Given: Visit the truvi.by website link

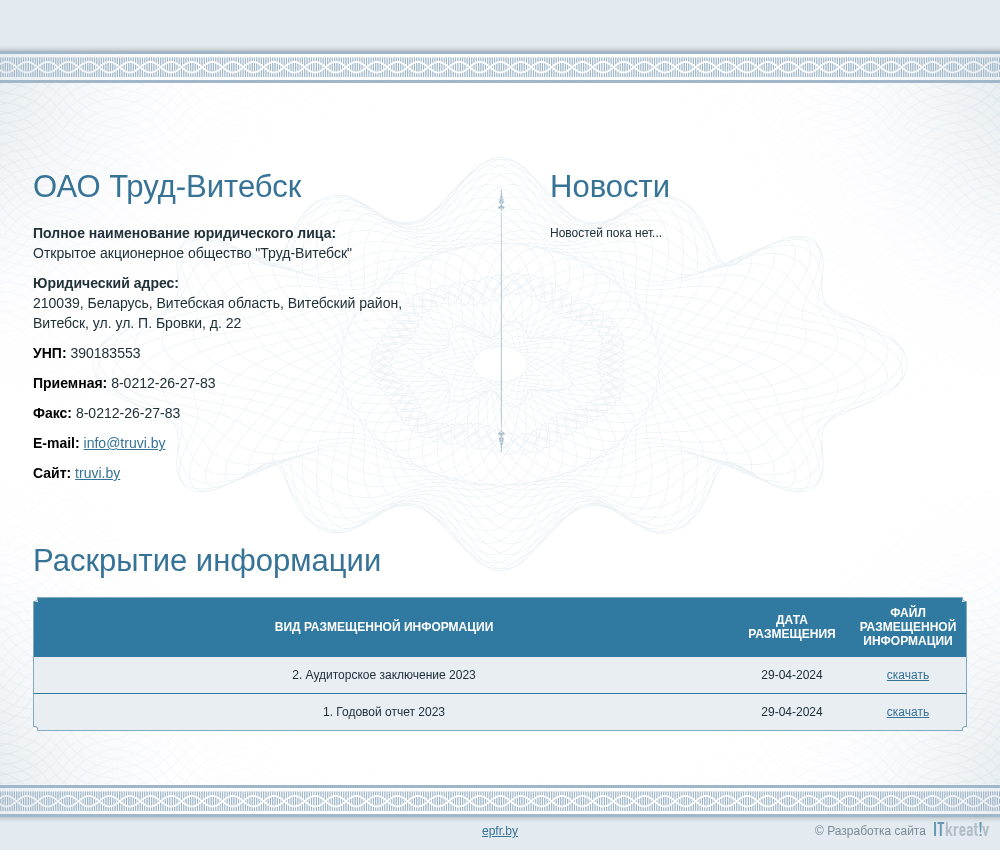Looking at the screenshot, I should click(x=98, y=473).
